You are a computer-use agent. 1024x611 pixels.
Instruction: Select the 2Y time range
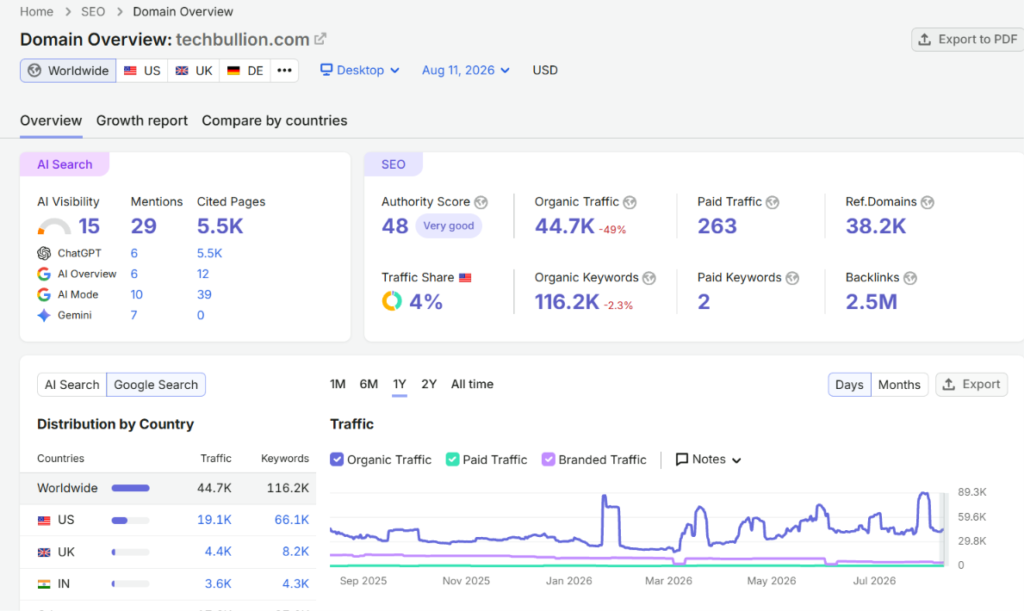429,384
